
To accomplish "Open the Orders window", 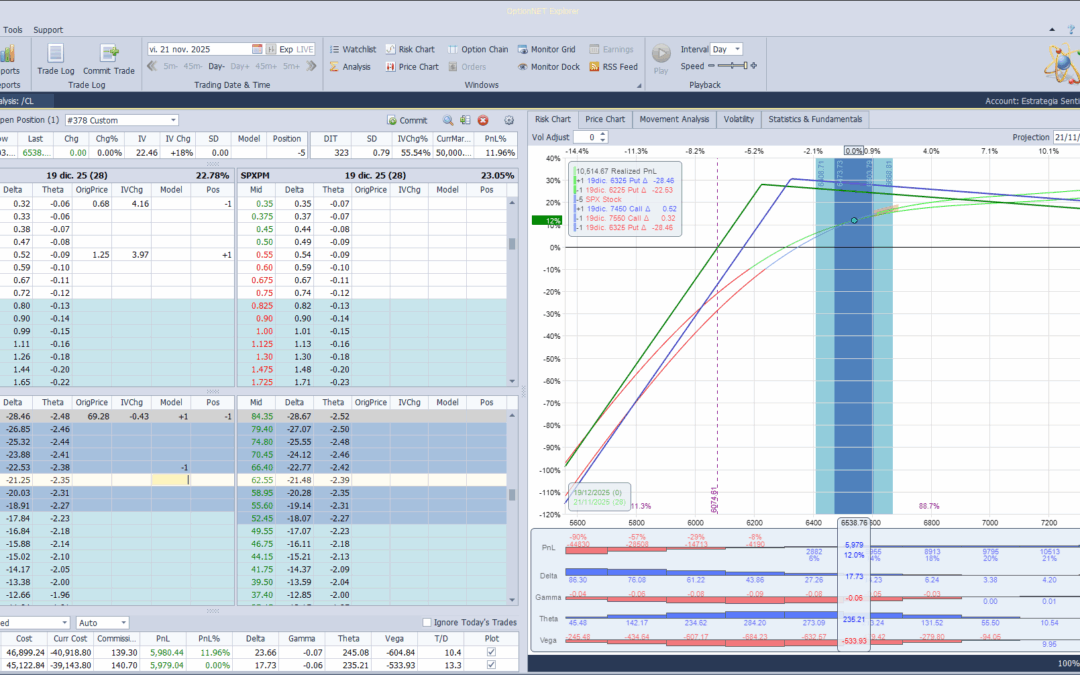I will 467,67.
